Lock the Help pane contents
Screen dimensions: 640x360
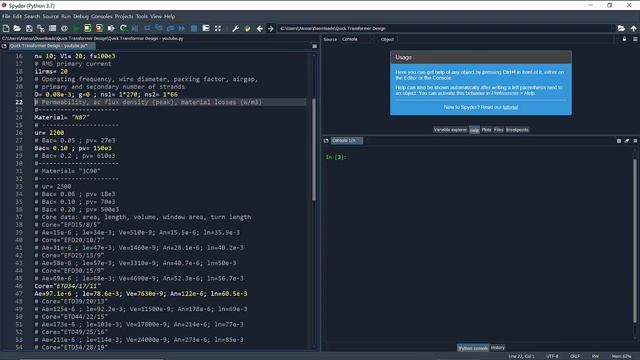click(624, 39)
